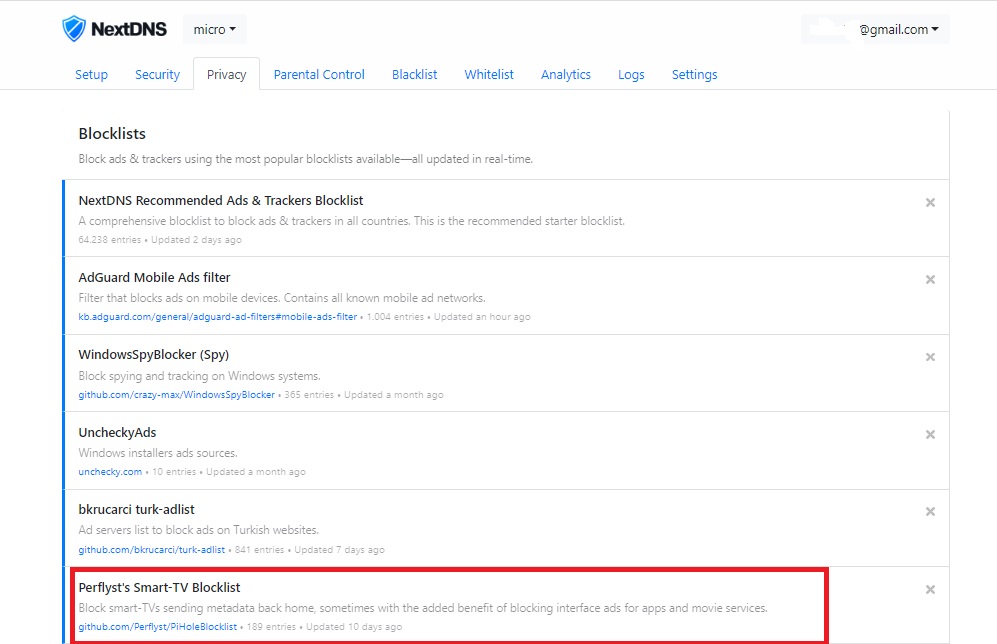
Task: Open the kb.adguard.com mobile-ads-filter link
Action: point(217,317)
